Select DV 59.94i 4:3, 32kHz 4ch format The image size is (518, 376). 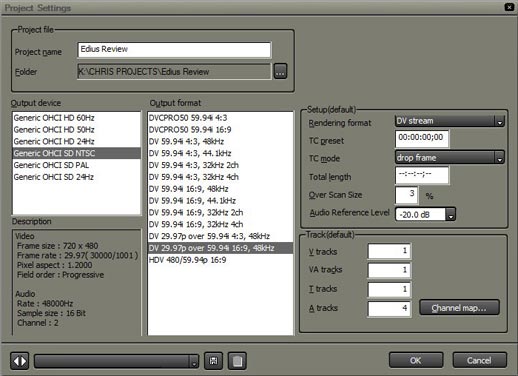pyautogui.click(x=220, y=177)
